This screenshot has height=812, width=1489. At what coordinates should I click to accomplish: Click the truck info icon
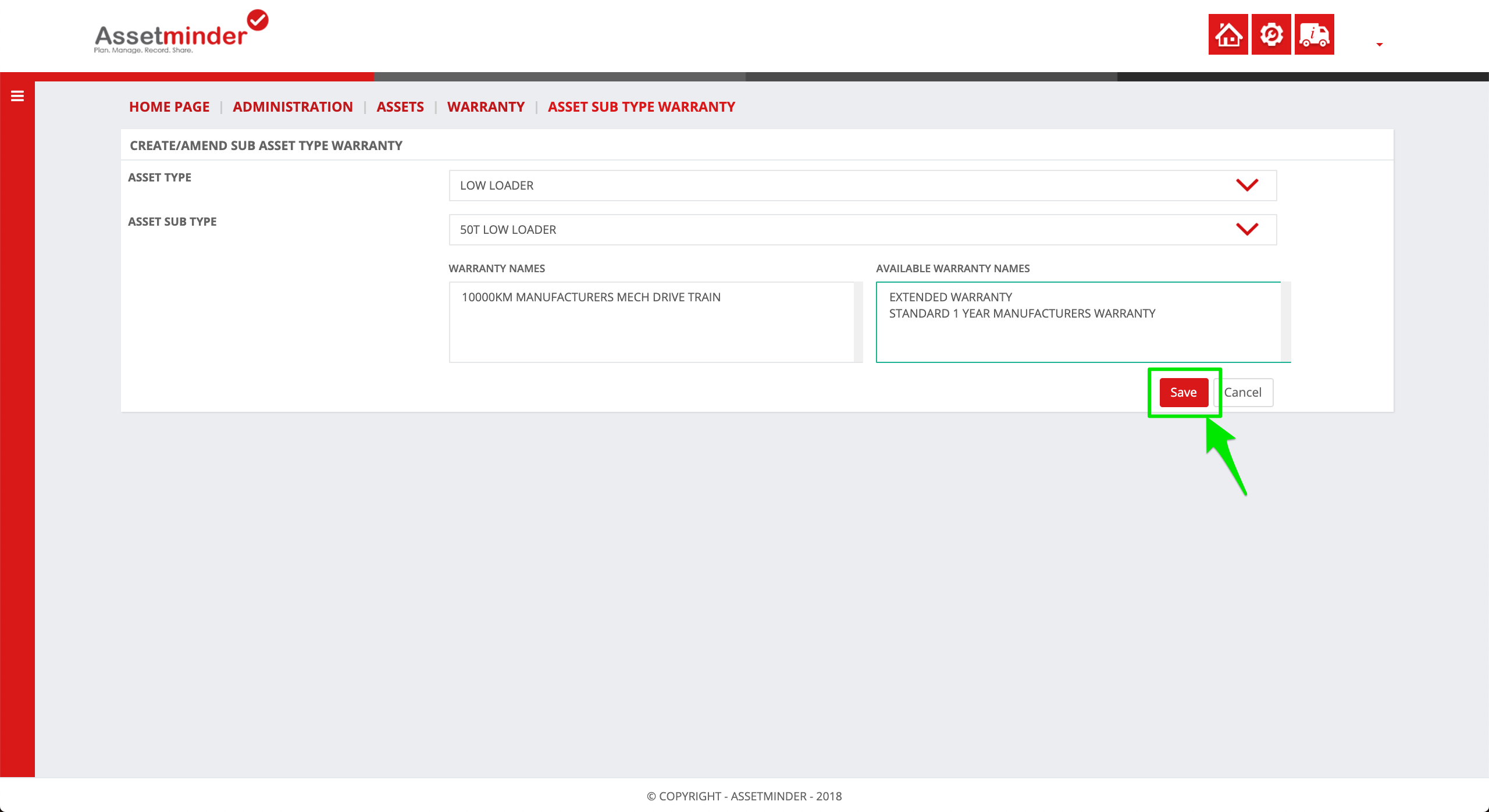point(1314,34)
